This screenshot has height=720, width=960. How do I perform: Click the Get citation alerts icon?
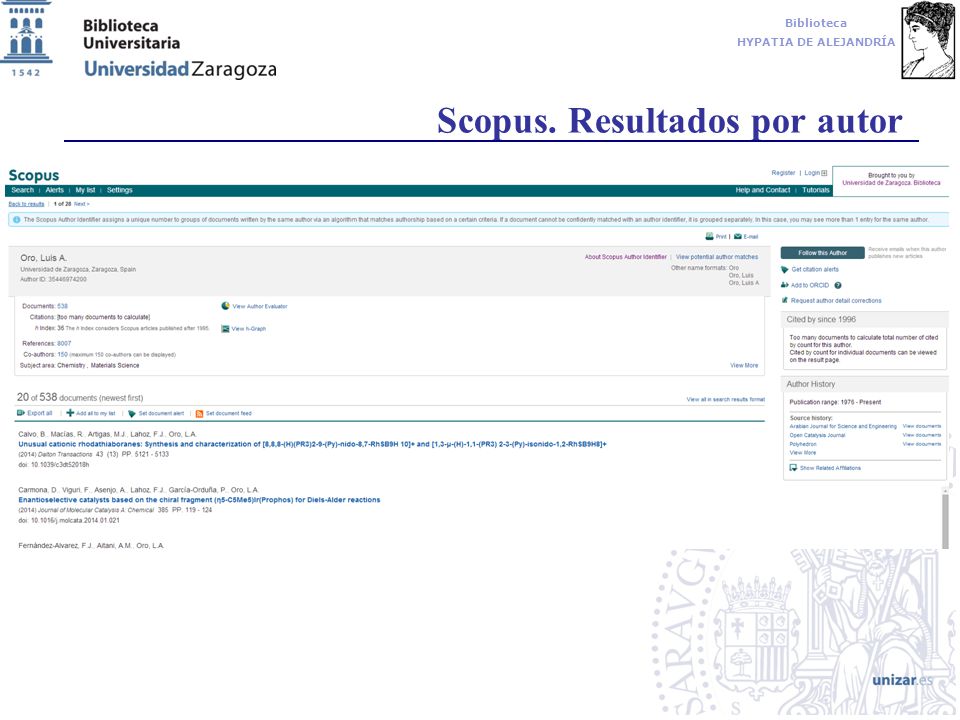pos(785,269)
